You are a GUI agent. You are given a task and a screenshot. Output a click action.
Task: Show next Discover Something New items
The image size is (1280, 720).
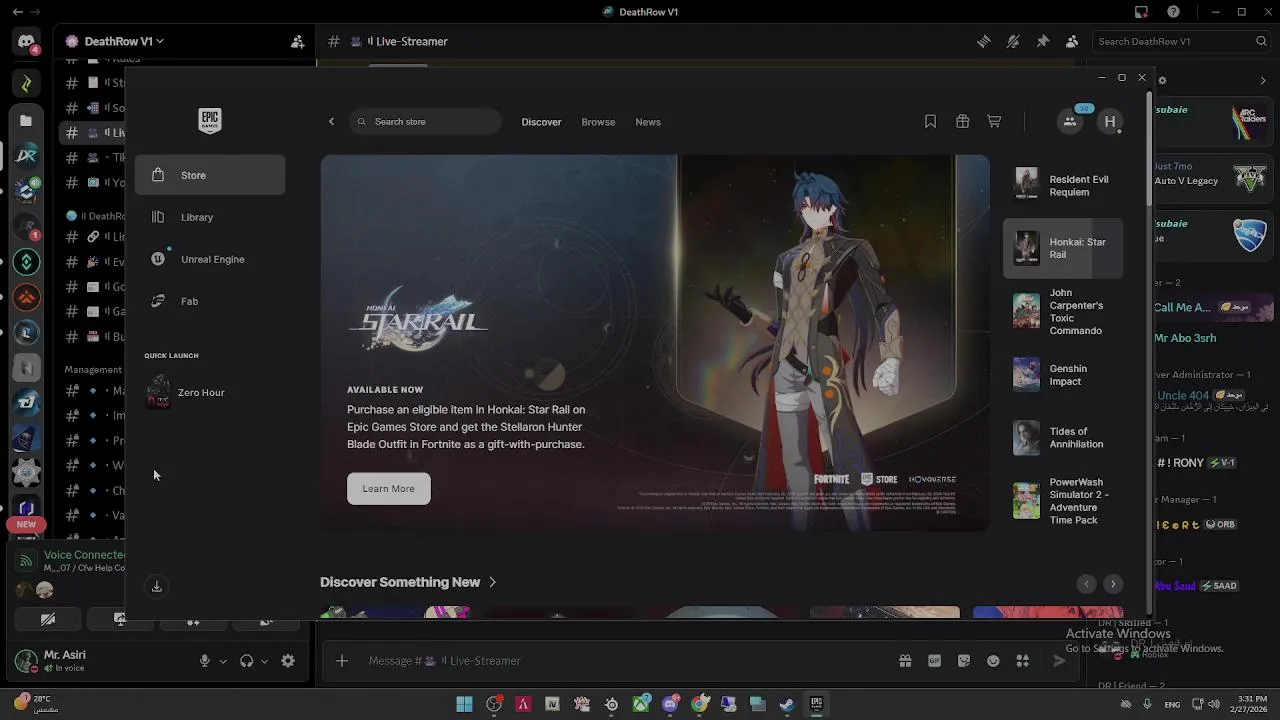pyautogui.click(x=1113, y=584)
